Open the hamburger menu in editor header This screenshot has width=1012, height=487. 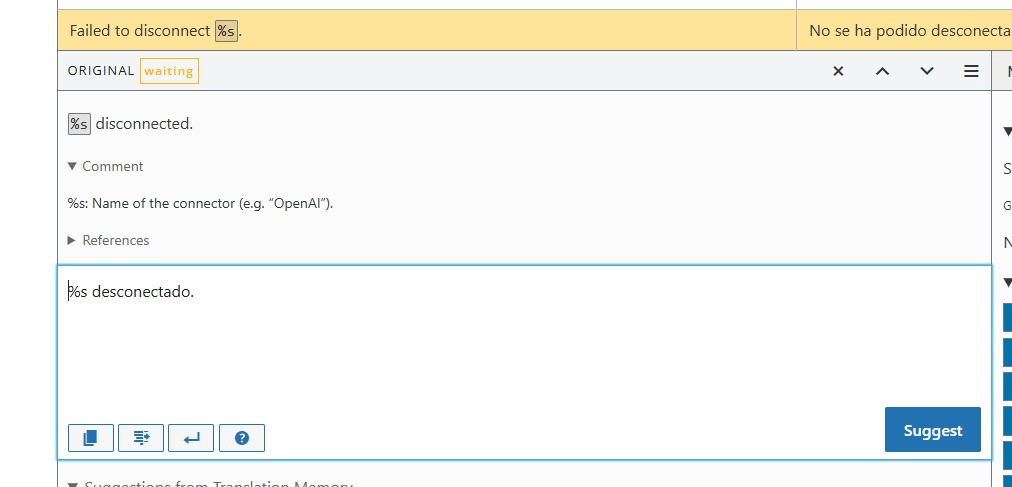coord(970,71)
